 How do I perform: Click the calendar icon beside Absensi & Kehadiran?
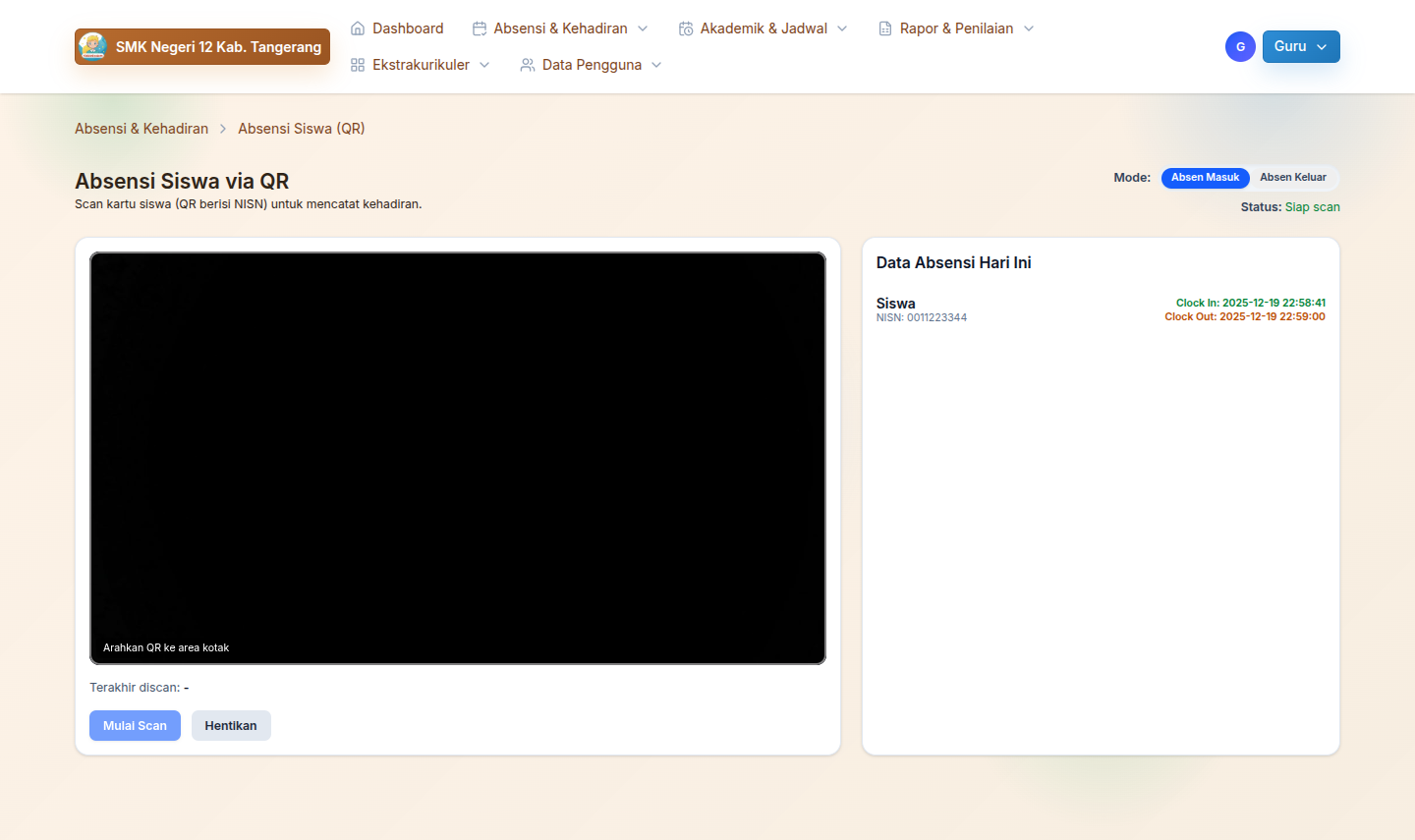480,28
